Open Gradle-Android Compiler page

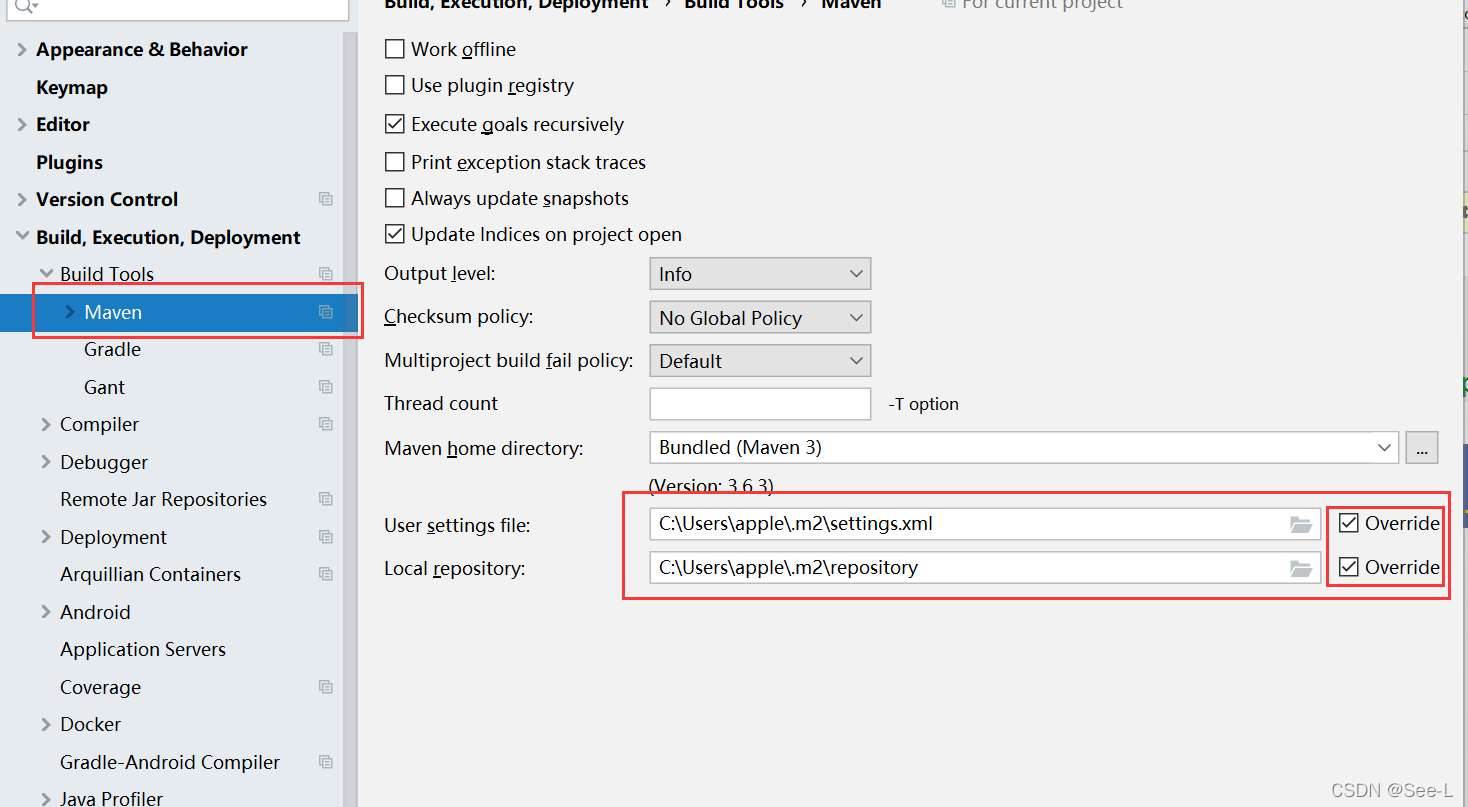170,762
